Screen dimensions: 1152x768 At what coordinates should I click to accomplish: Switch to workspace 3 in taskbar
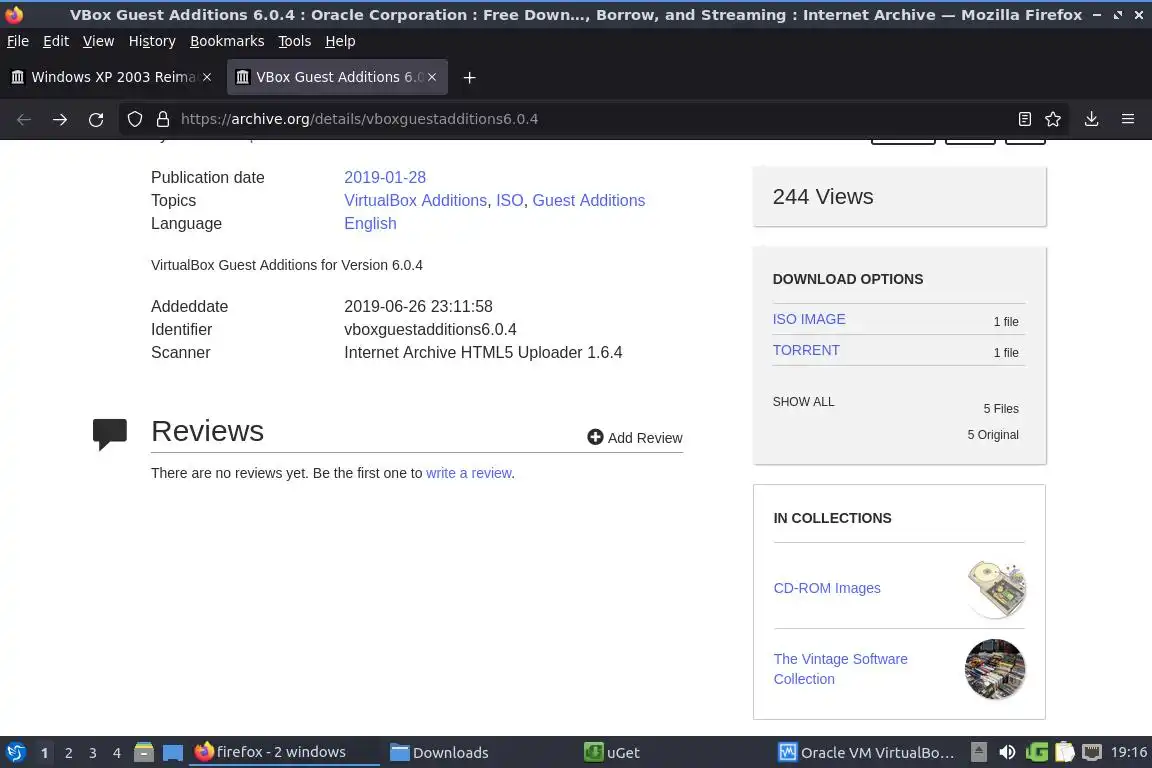point(93,753)
